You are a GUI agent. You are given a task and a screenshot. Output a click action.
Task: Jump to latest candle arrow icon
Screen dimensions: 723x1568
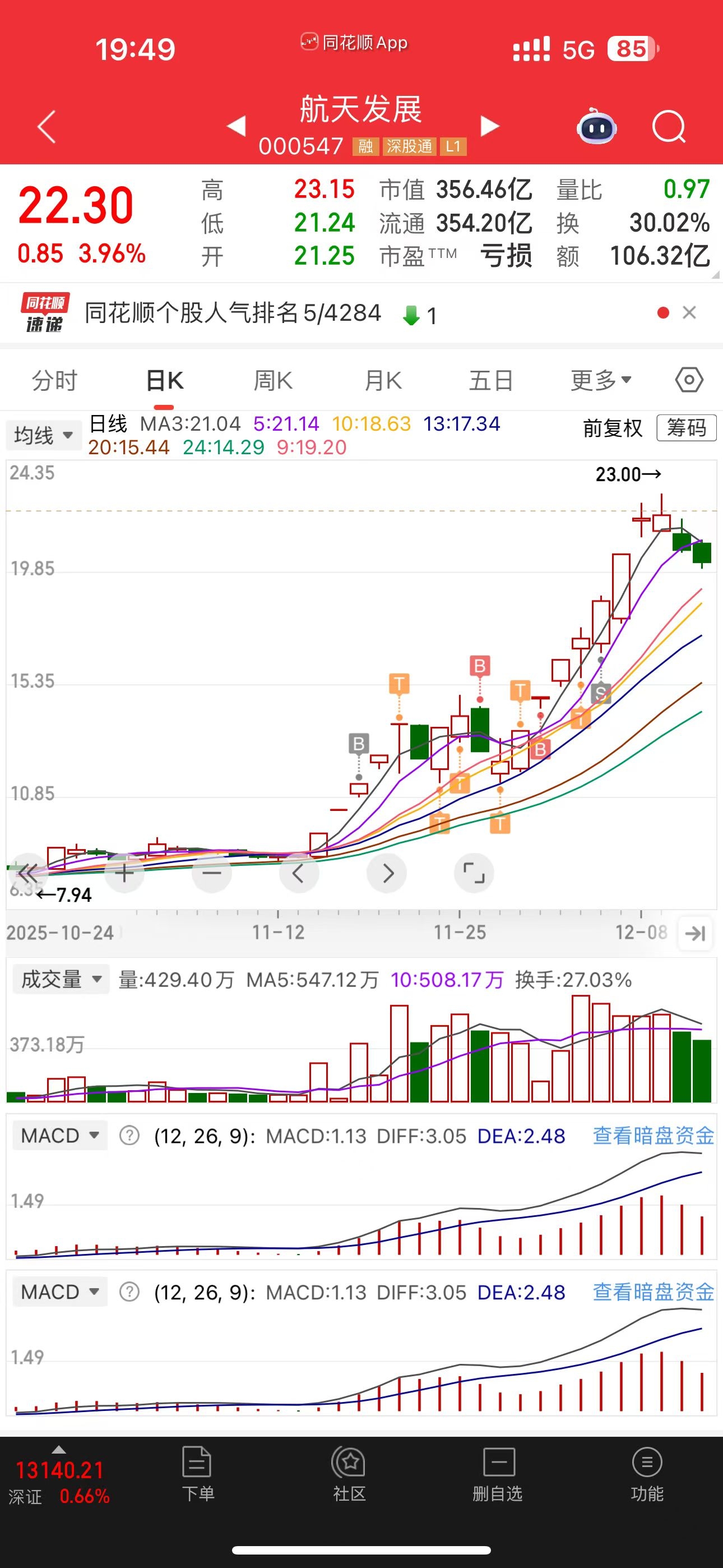coord(695,933)
